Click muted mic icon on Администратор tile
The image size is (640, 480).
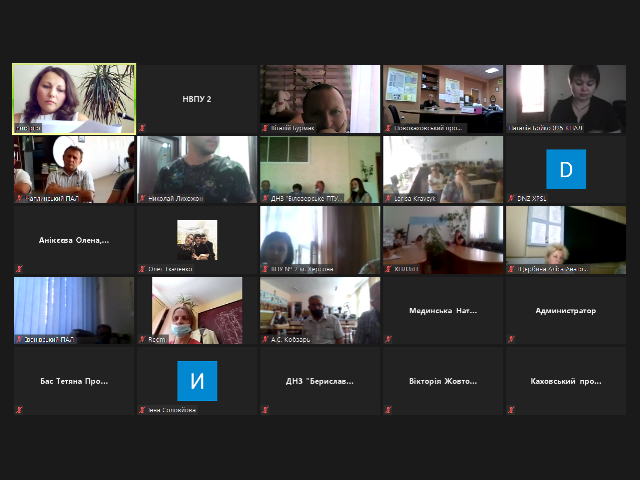(511, 339)
